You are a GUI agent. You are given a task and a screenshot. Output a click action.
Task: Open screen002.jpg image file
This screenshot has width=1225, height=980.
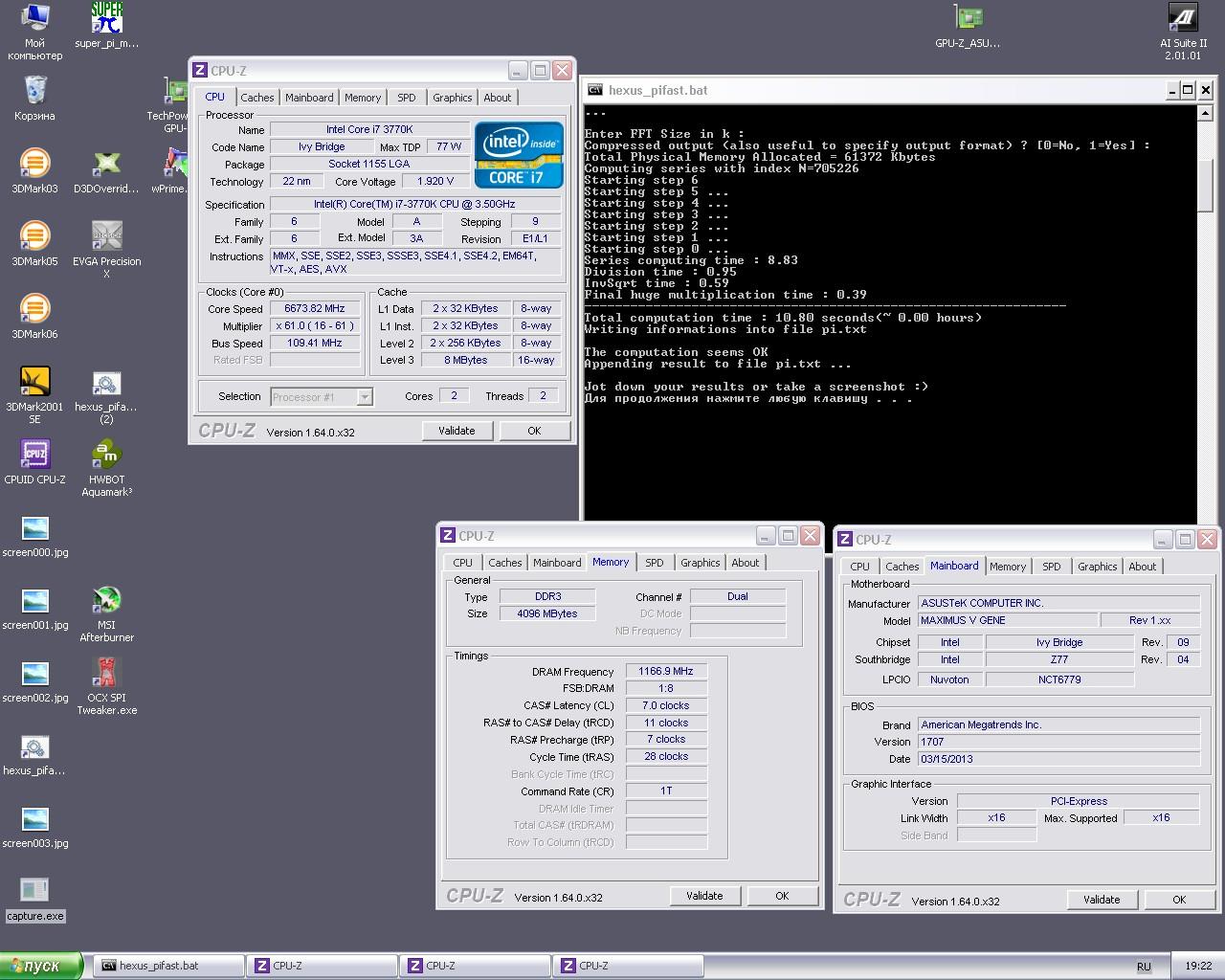click(x=34, y=679)
